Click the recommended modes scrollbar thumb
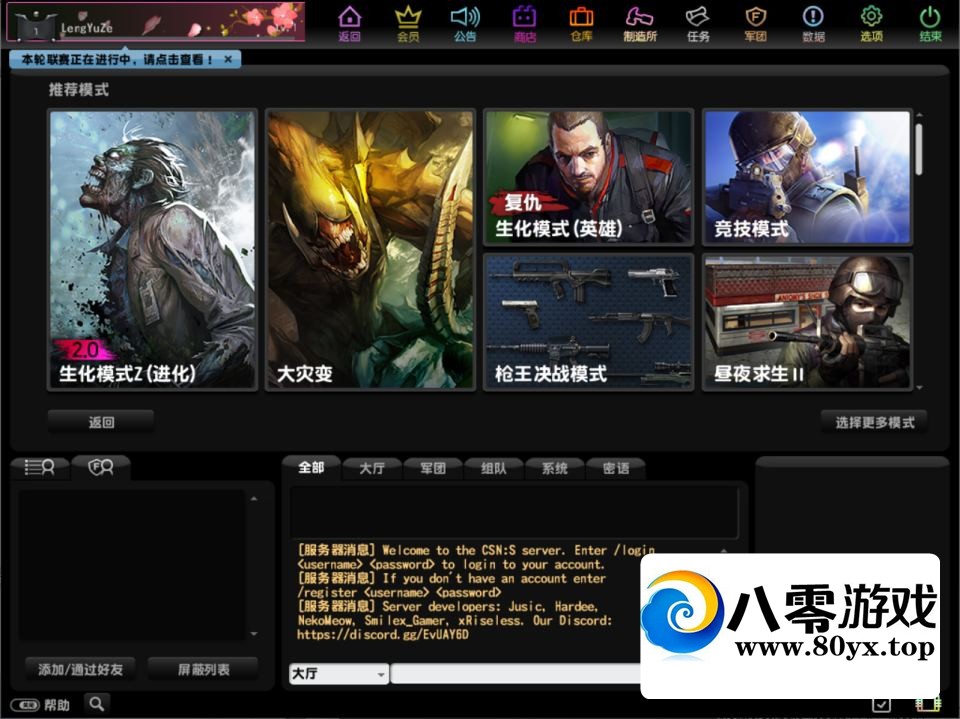 point(919,149)
